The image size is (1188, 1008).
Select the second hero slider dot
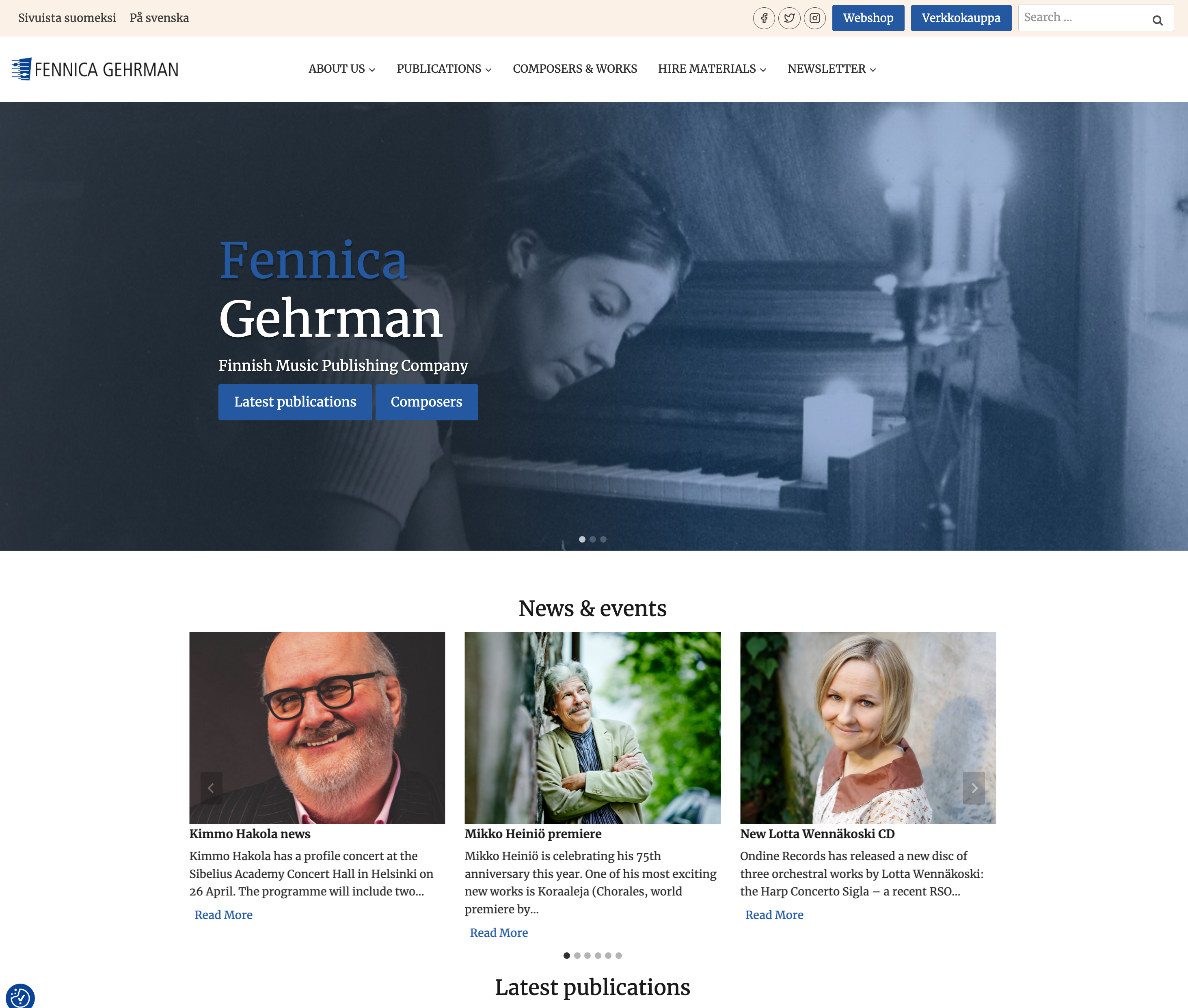coord(593,539)
